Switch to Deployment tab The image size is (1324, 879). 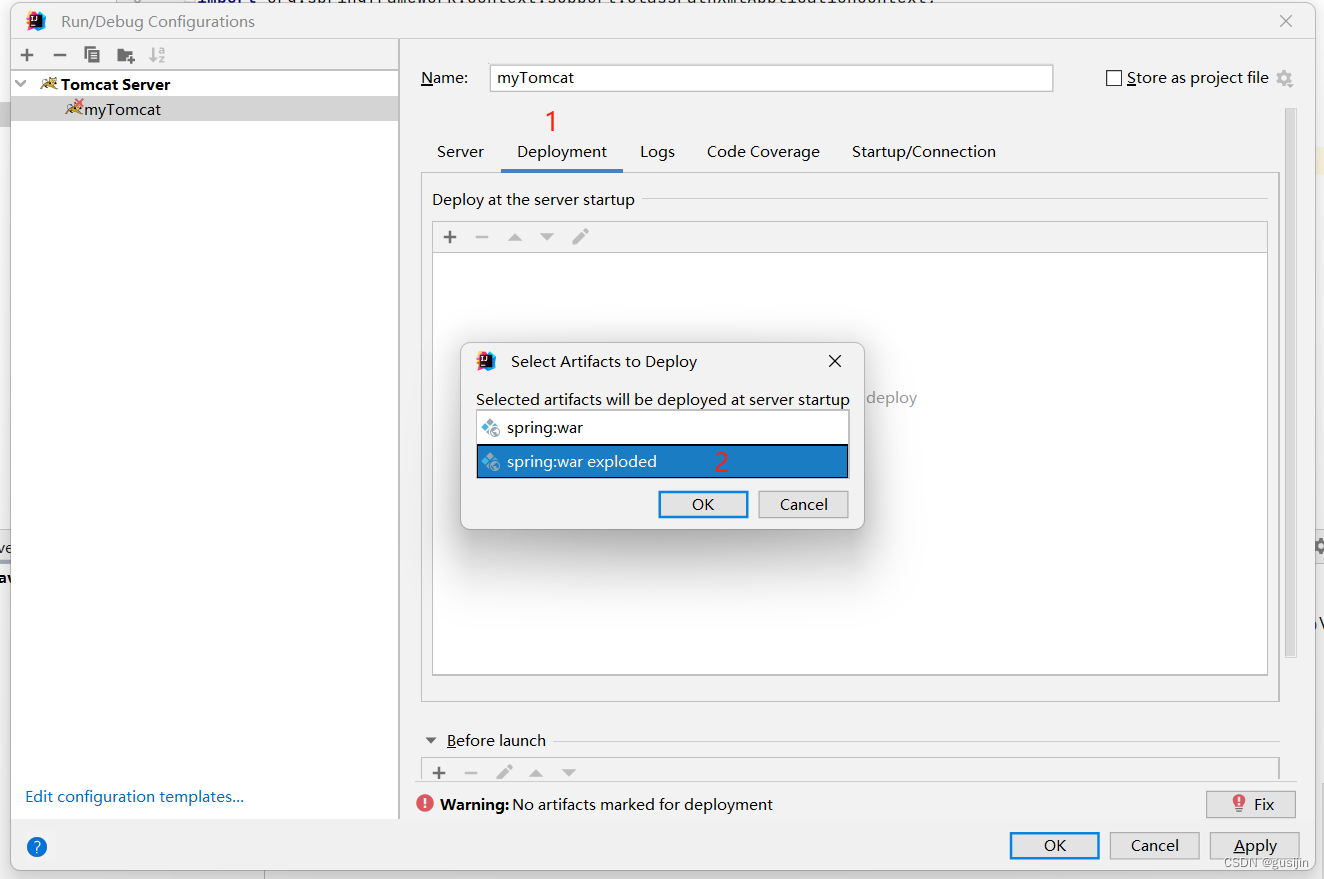pos(562,152)
